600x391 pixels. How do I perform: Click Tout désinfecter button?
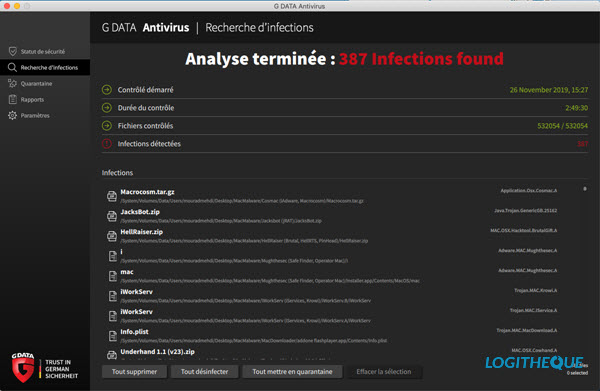point(204,371)
